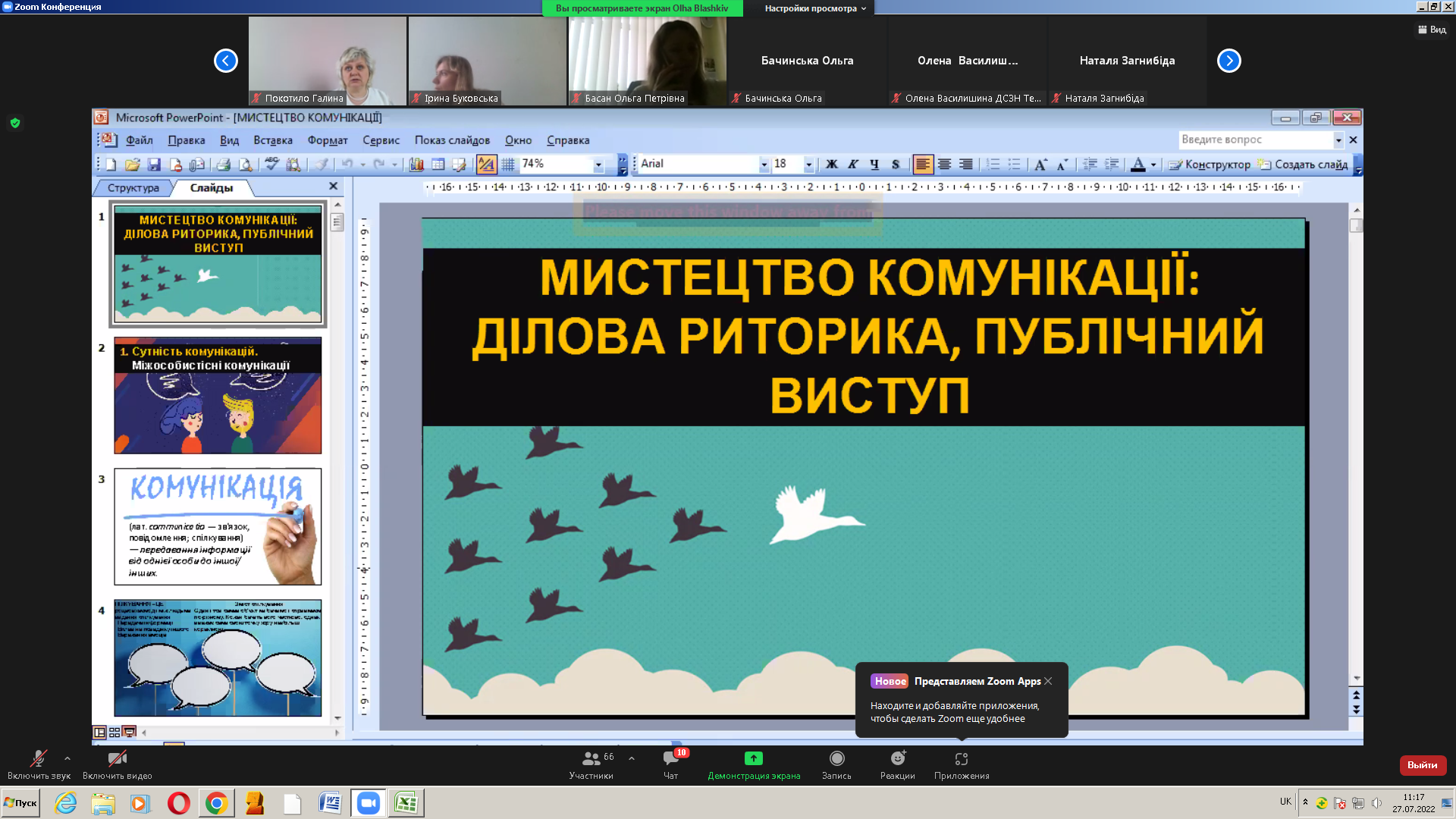Expand audio options arrow beside microphone
Image resolution: width=1456 pixels, height=819 pixels.
tap(67, 758)
